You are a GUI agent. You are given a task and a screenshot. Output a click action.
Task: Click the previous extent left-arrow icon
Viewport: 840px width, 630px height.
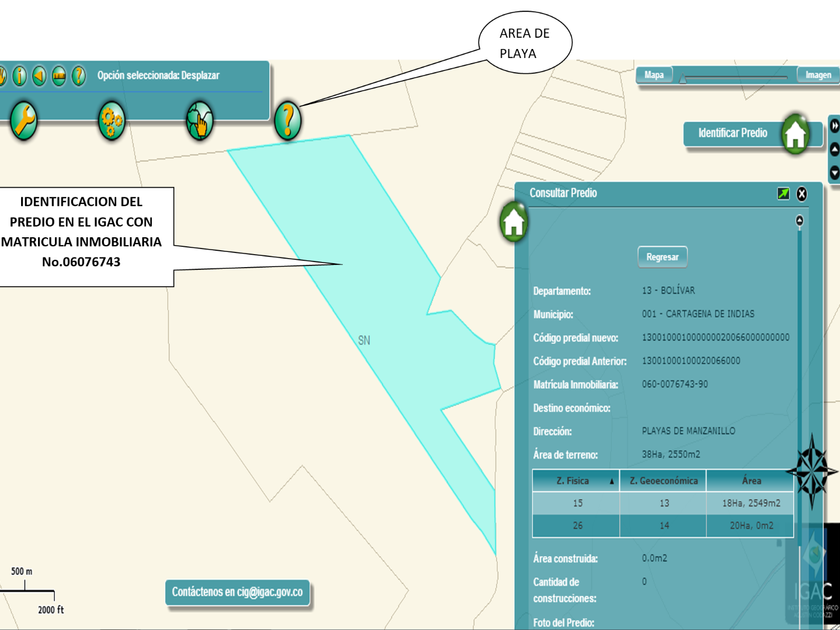39,76
